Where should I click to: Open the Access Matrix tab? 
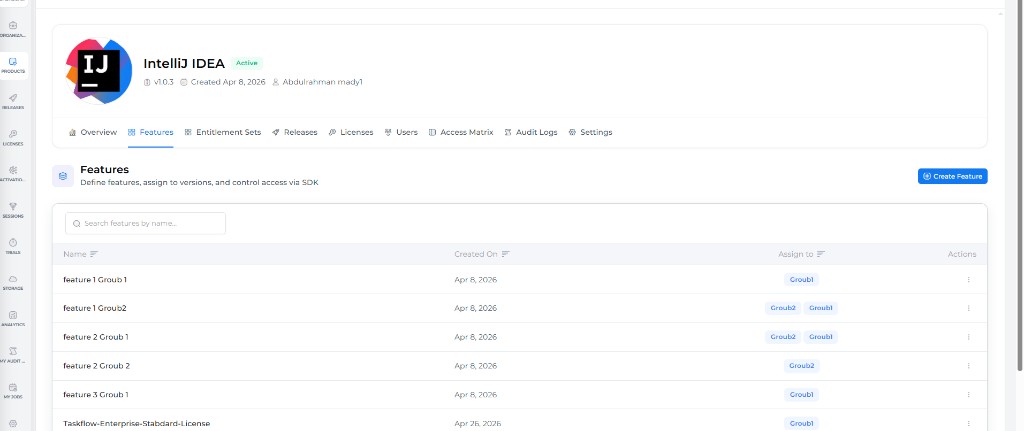(x=461, y=132)
